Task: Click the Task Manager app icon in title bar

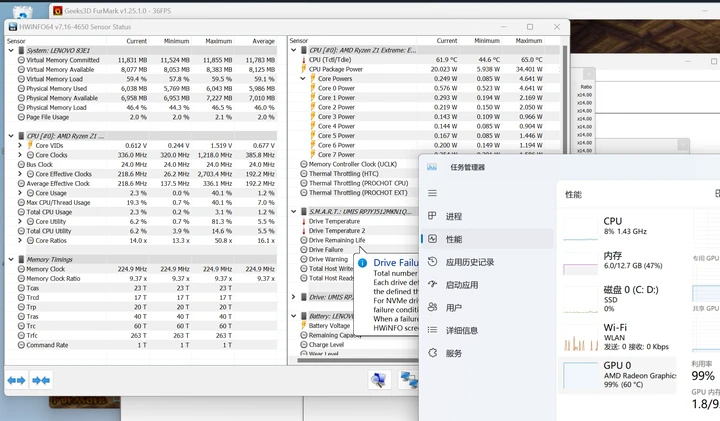Action: (x=432, y=167)
